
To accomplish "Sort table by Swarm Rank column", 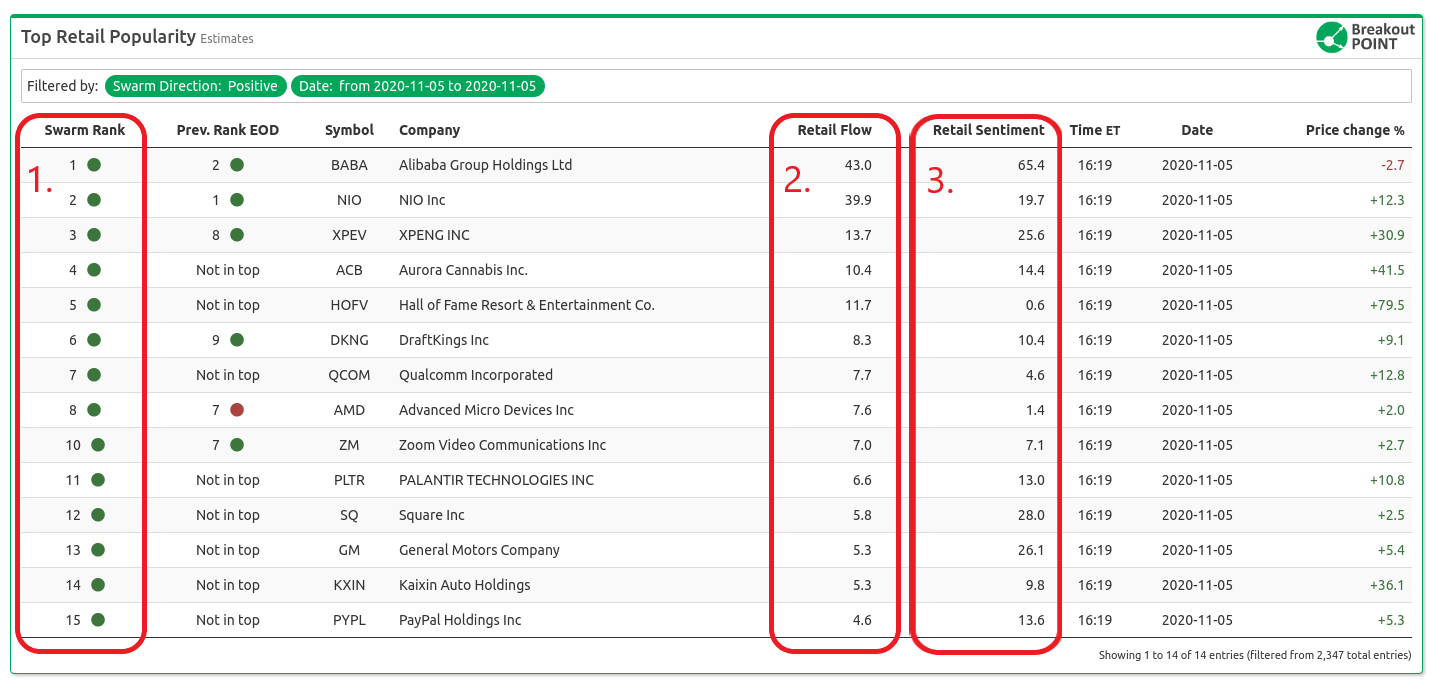I will [85, 130].
